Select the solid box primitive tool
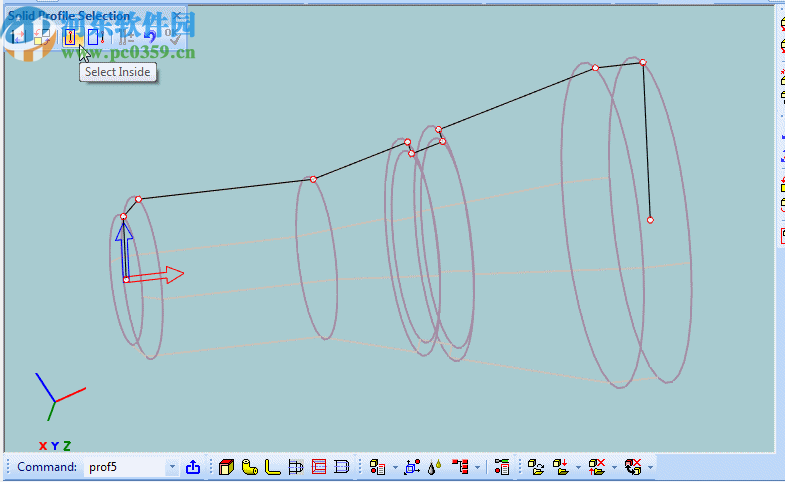 tap(226, 467)
